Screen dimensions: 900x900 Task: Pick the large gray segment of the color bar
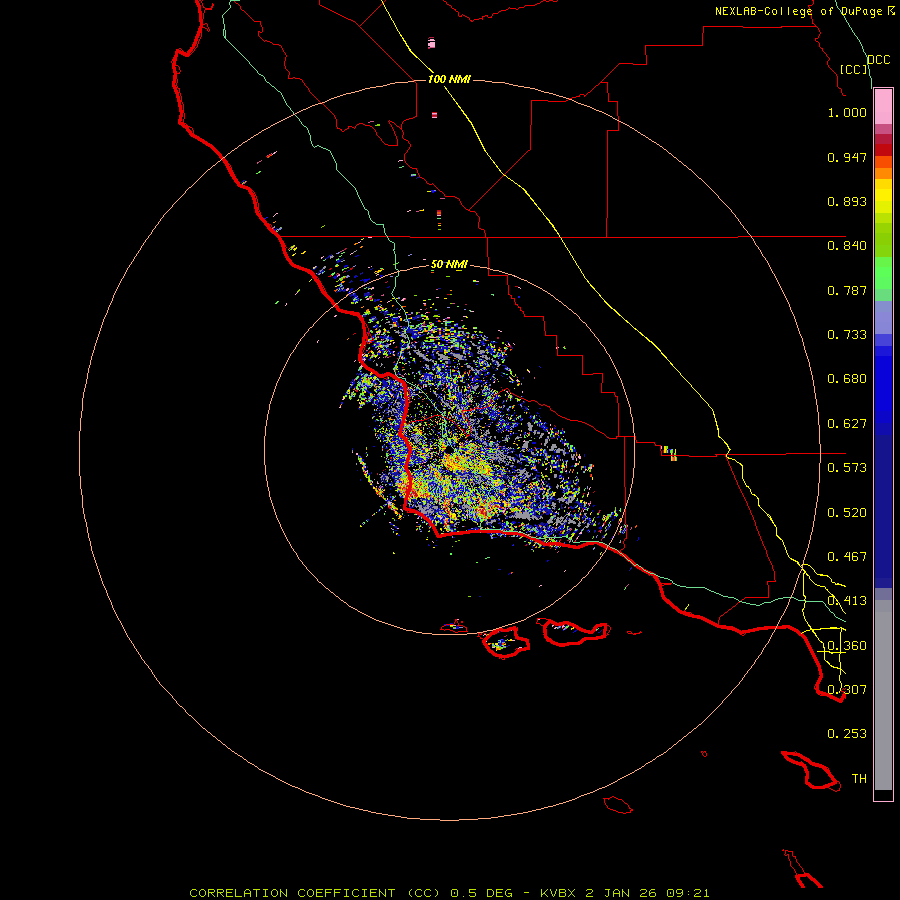click(x=883, y=695)
